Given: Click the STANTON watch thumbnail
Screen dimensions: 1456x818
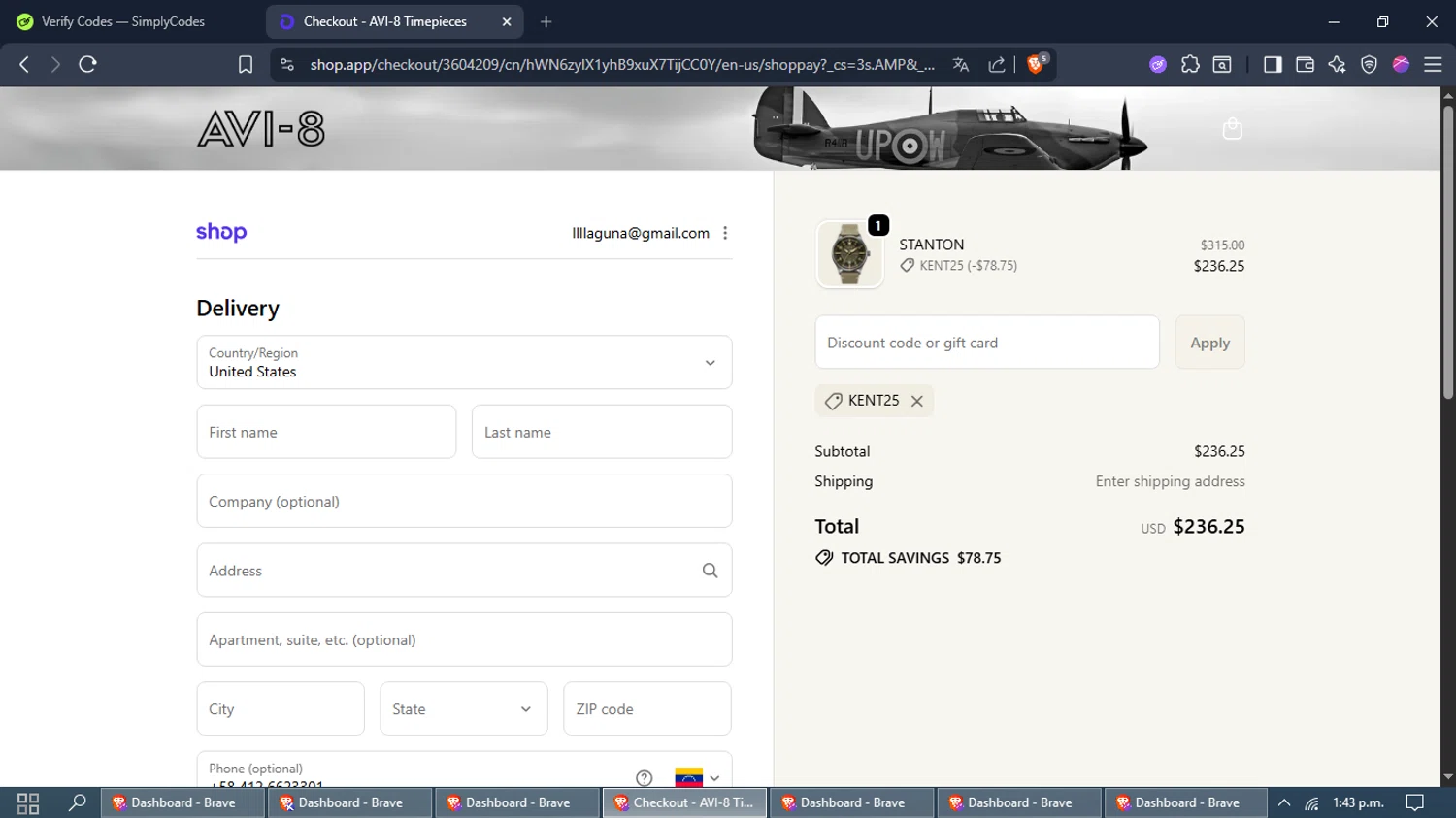Looking at the screenshot, I should [x=849, y=254].
